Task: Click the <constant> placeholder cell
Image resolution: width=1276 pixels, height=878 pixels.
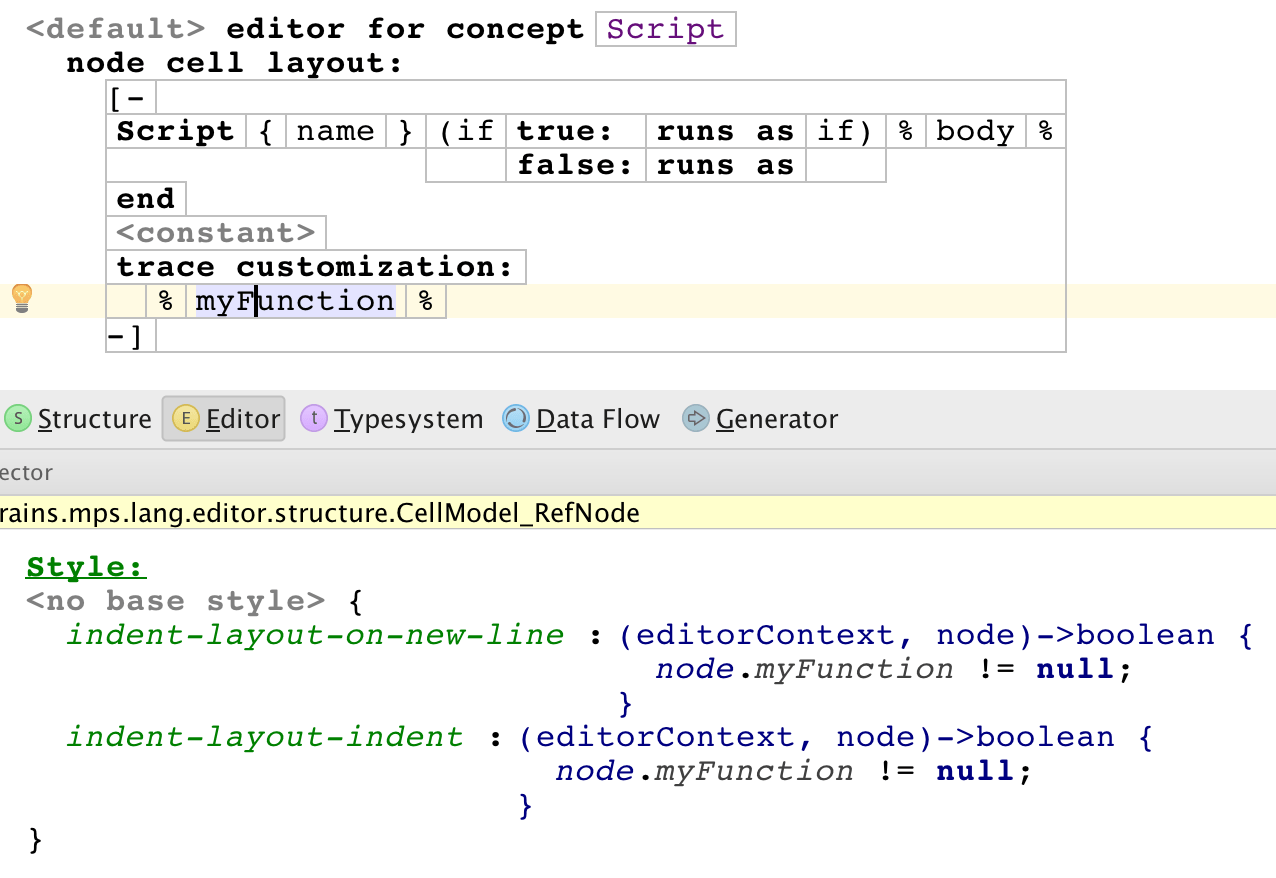Action: (x=216, y=233)
